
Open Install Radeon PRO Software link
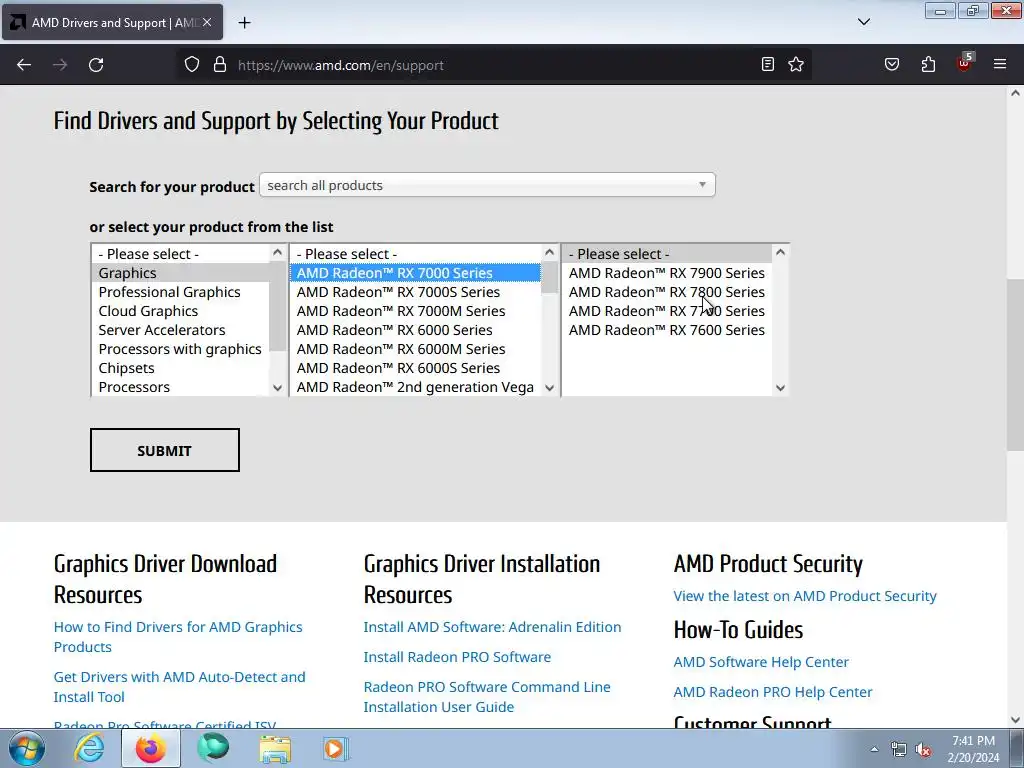(457, 657)
